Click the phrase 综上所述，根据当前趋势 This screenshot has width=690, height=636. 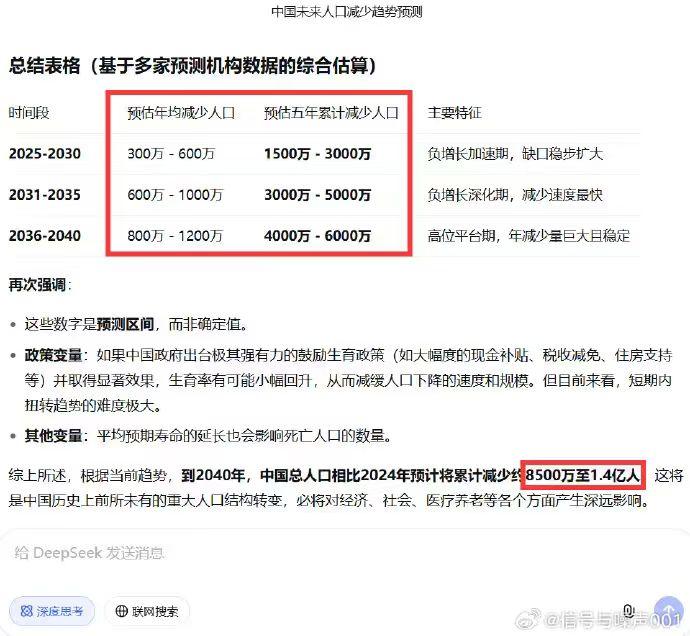pyautogui.click(x=88, y=475)
